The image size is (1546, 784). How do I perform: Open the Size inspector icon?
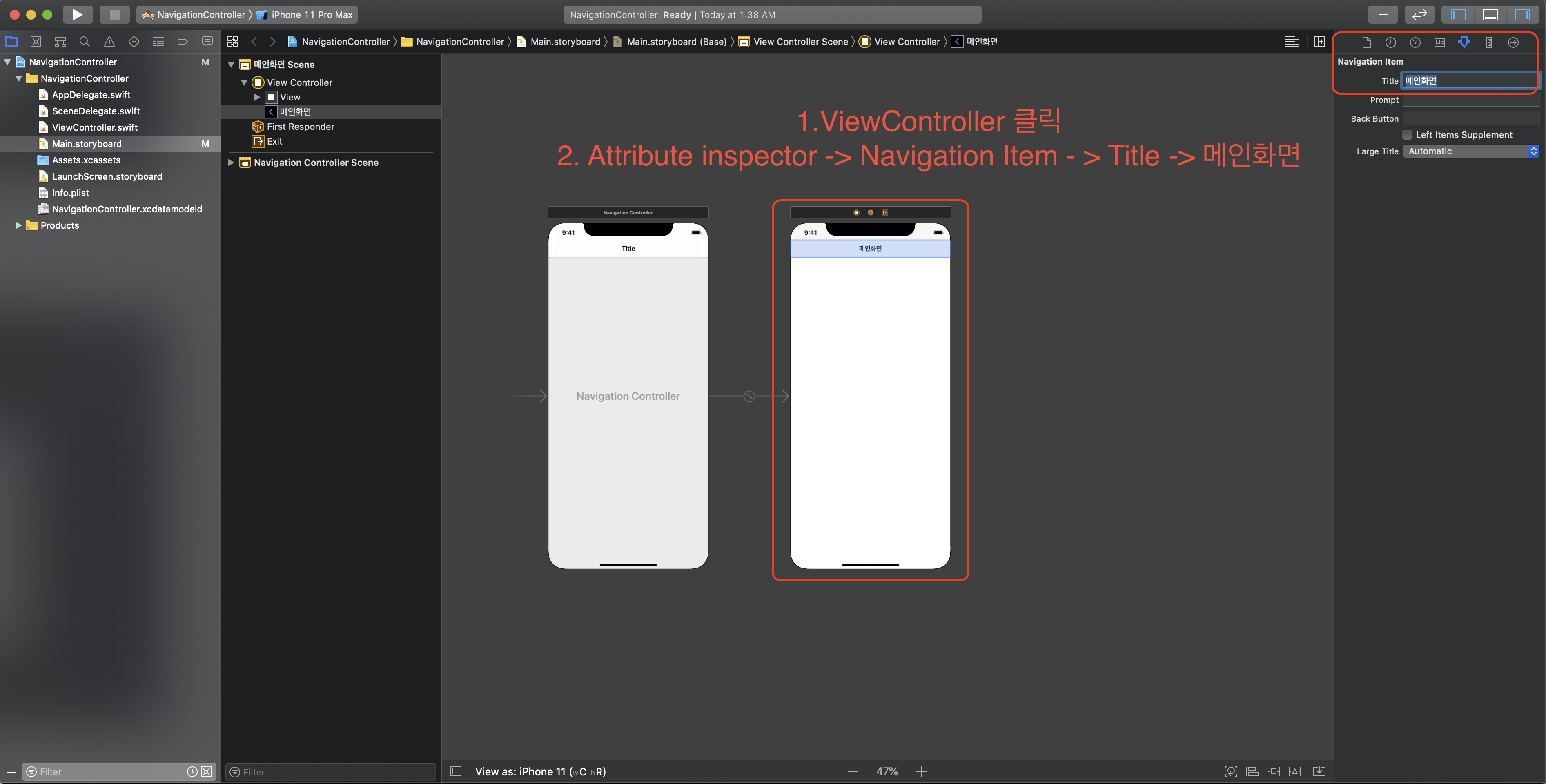(1489, 42)
